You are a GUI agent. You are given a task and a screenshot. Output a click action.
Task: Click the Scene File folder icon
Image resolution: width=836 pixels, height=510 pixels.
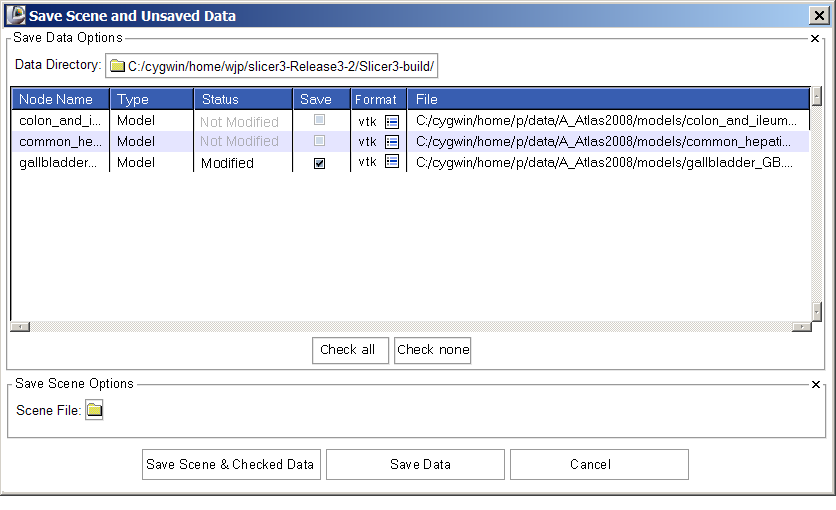(x=94, y=410)
